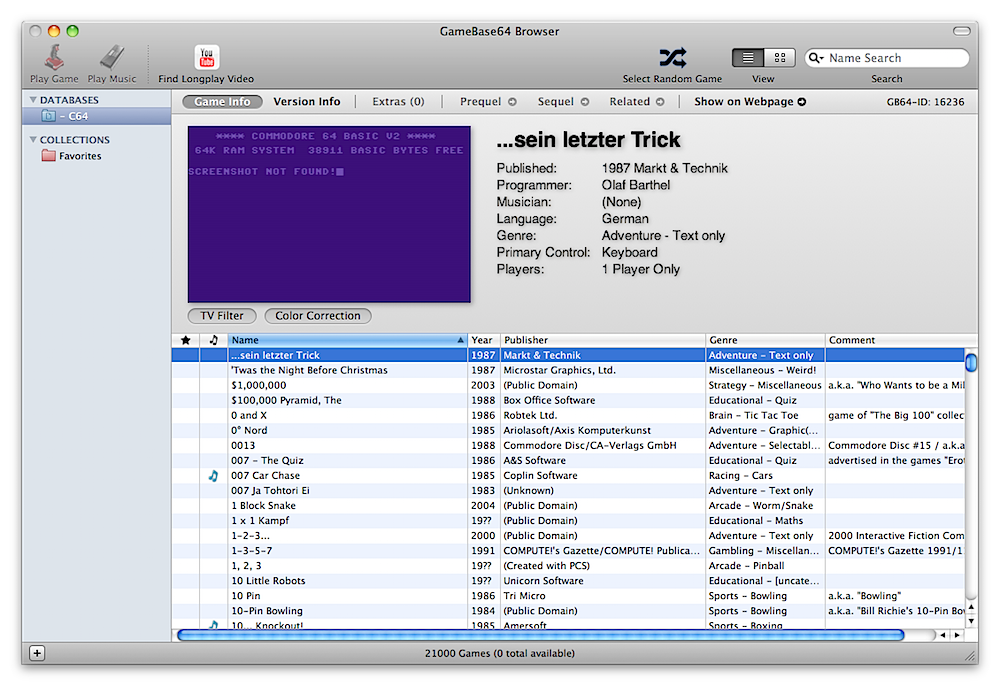Open the search magnifier dropdown
This screenshot has height=686, width=1000.
tap(816, 58)
